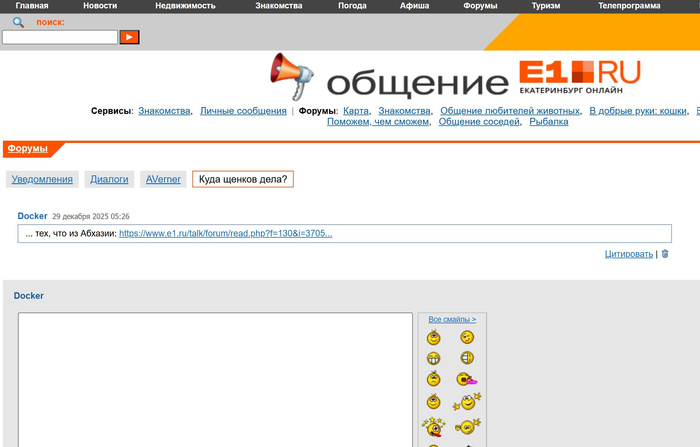This screenshot has width=700, height=447.
Task: Insert the winking smiley
Action: (x=466, y=337)
